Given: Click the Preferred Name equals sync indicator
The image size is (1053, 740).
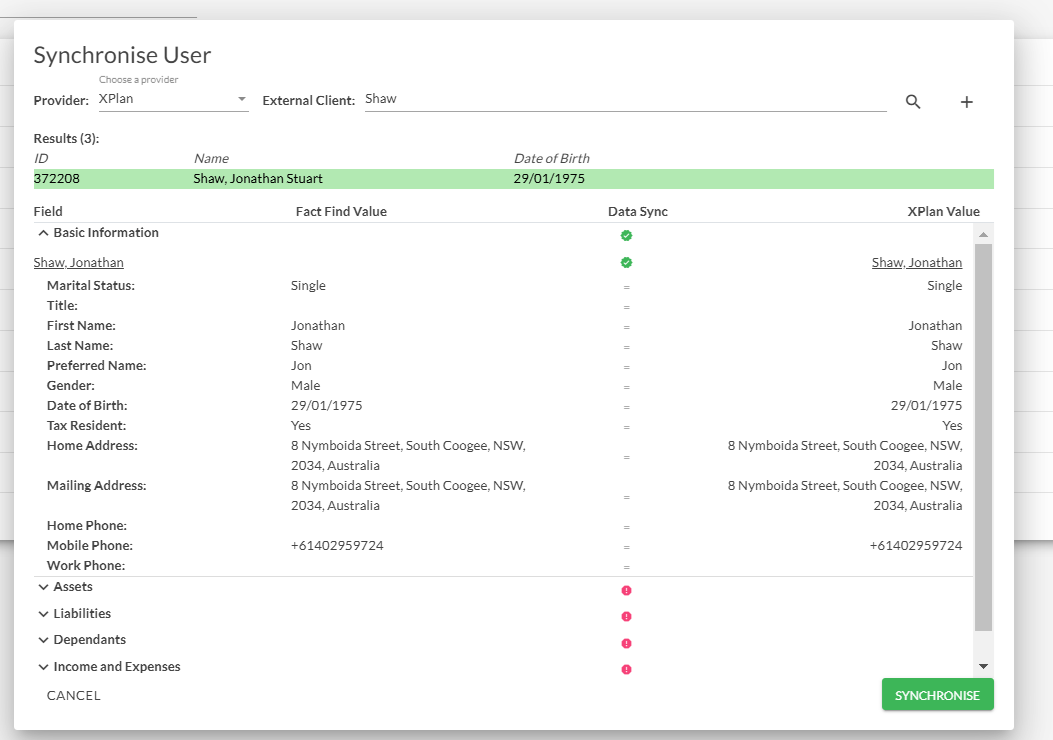Looking at the screenshot, I should point(626,367).
